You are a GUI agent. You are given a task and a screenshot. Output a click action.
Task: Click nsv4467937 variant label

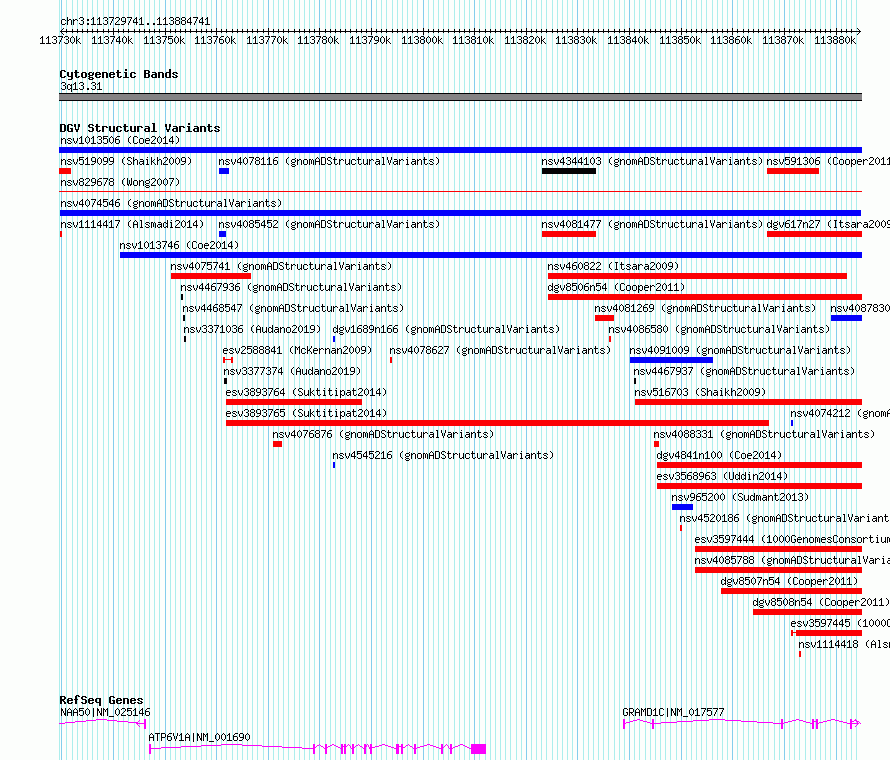744,371
